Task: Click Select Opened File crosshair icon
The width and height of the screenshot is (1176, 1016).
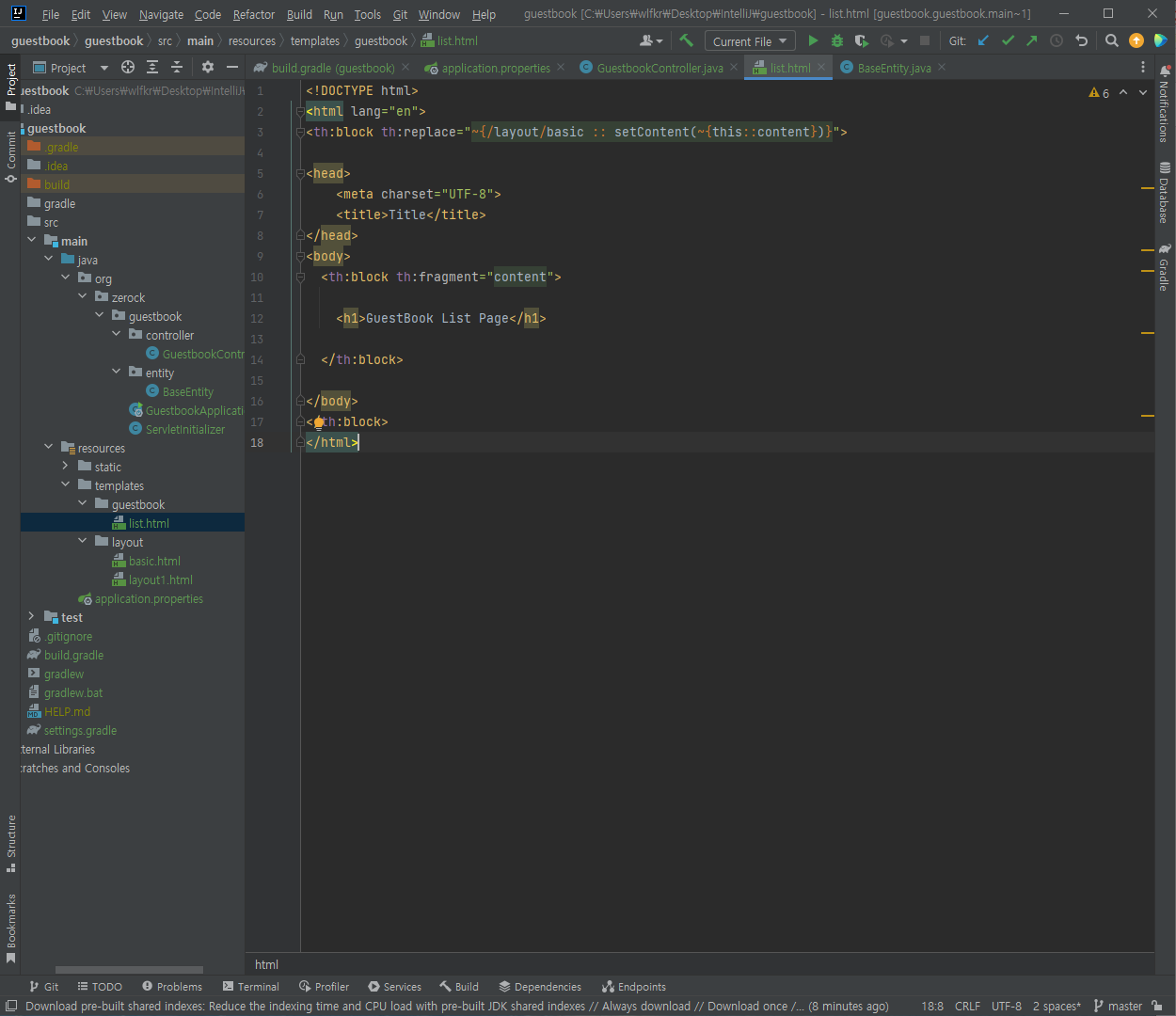Action: 128,67
